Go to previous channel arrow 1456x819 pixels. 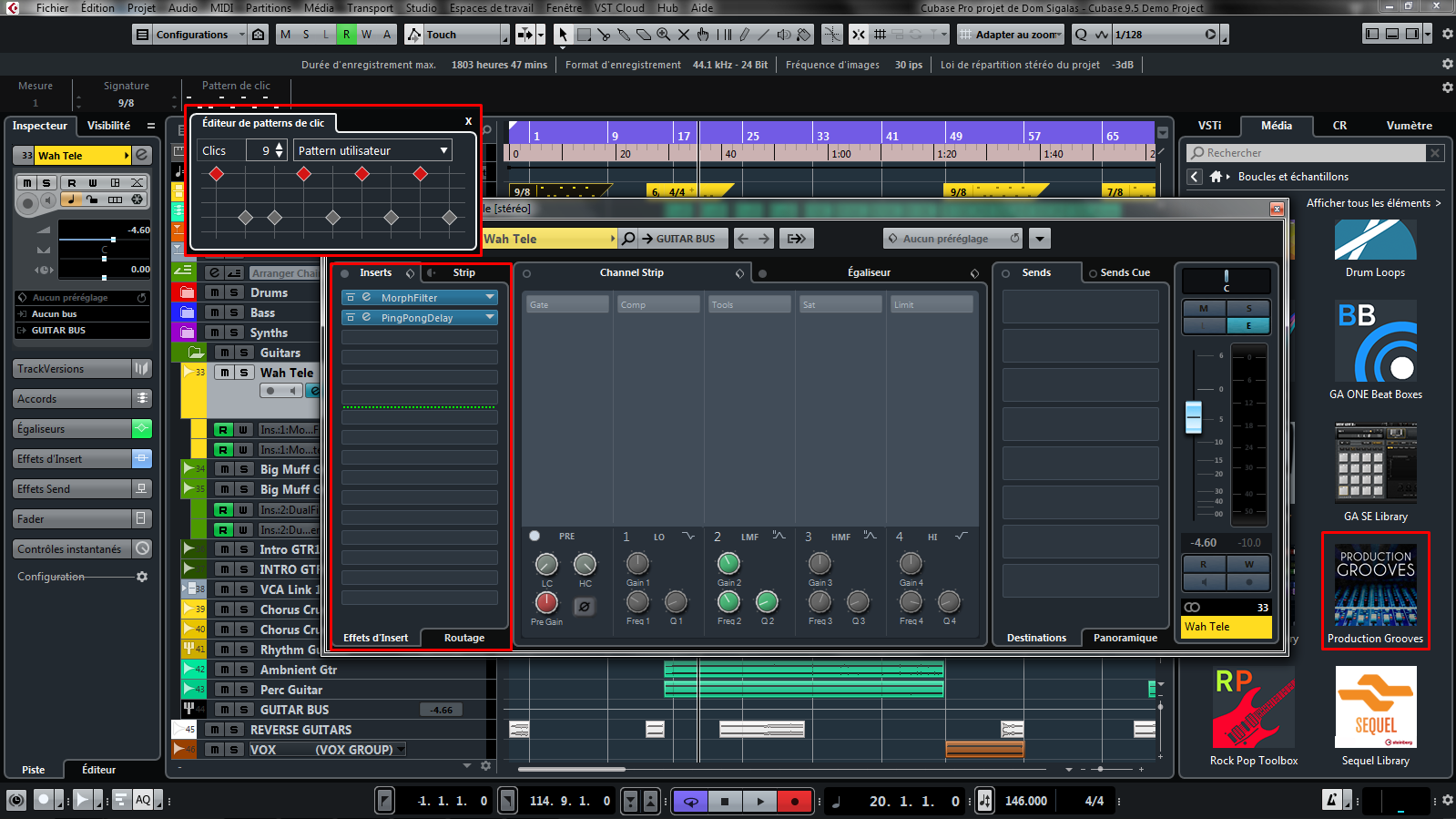[743, 239]
